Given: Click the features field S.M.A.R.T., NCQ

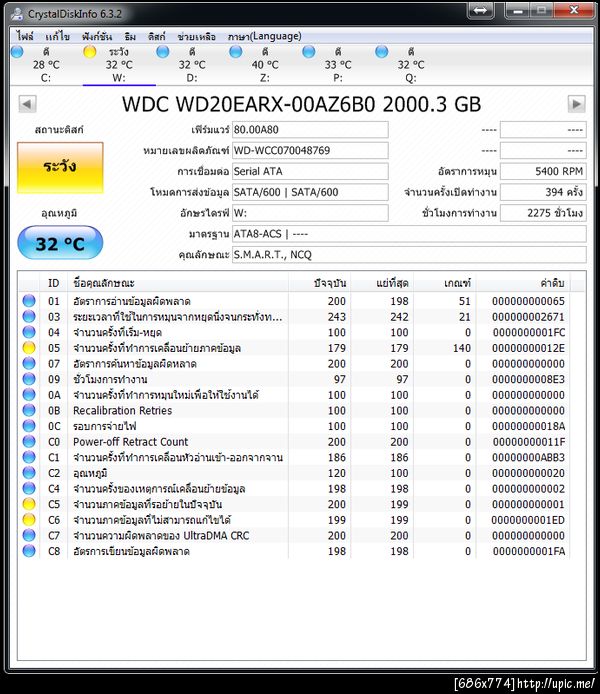Looking at the screenshot, I should tap(409, 255).
